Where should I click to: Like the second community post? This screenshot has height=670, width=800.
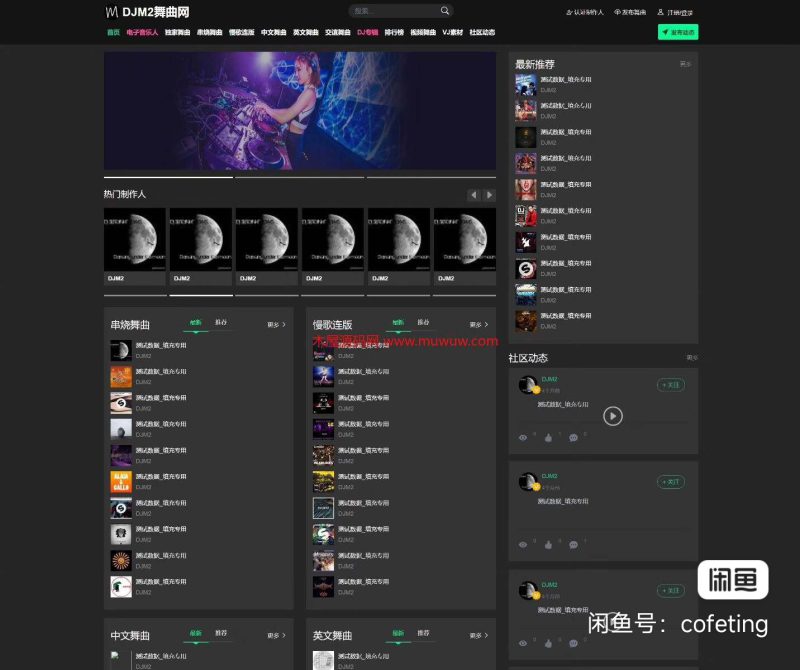548,545
